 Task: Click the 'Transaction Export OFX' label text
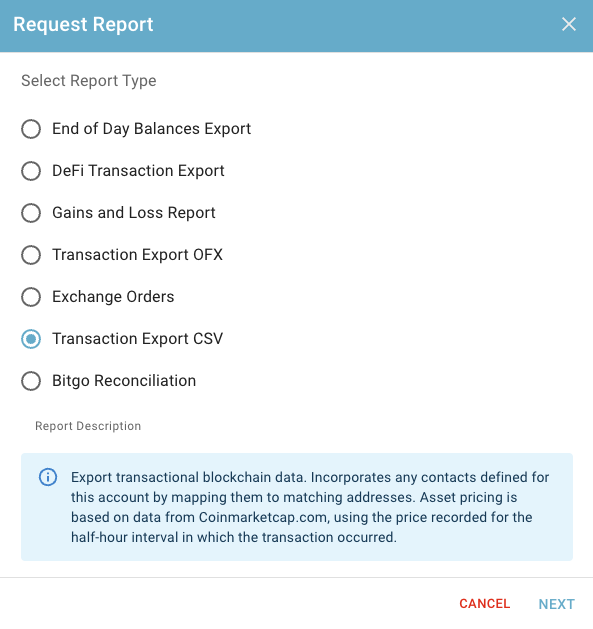[x=138, y=255]
